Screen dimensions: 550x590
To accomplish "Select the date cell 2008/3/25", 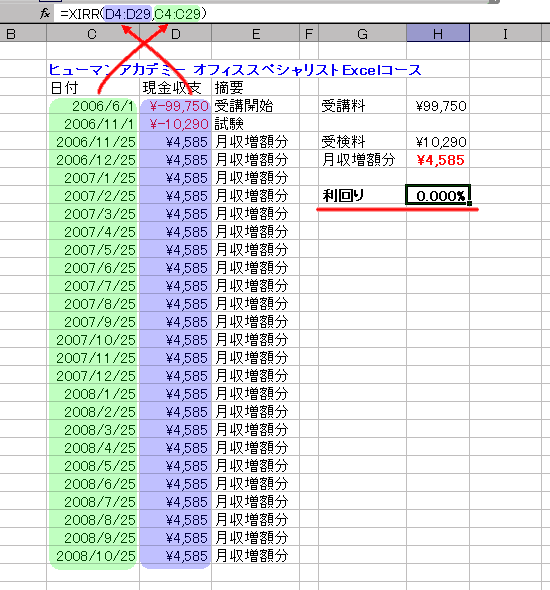I will click(93, 430).
